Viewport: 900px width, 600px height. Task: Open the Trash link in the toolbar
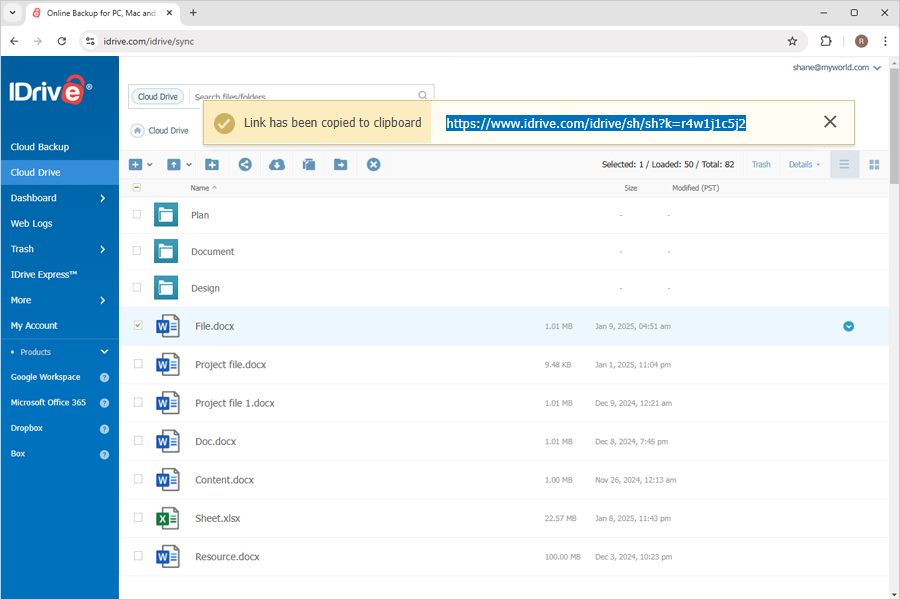pos(761,165)
